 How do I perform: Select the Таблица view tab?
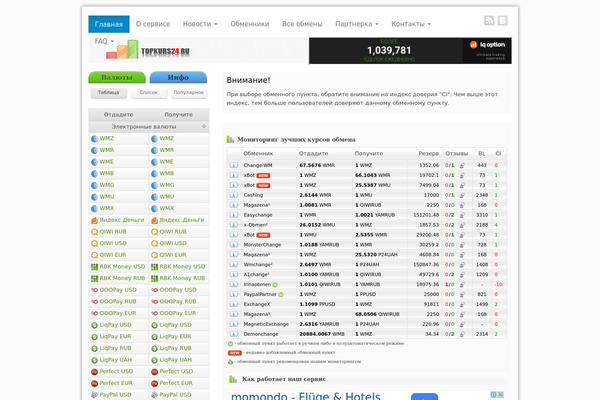coord(109,93)
